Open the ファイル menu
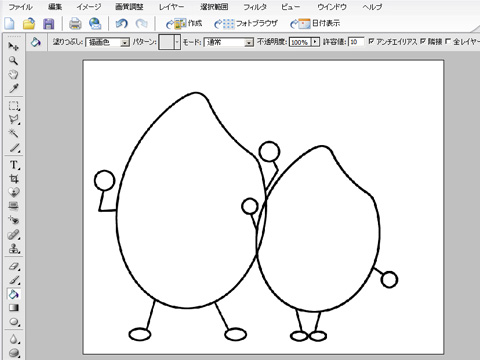480x360 pixels. coord(20,7)
